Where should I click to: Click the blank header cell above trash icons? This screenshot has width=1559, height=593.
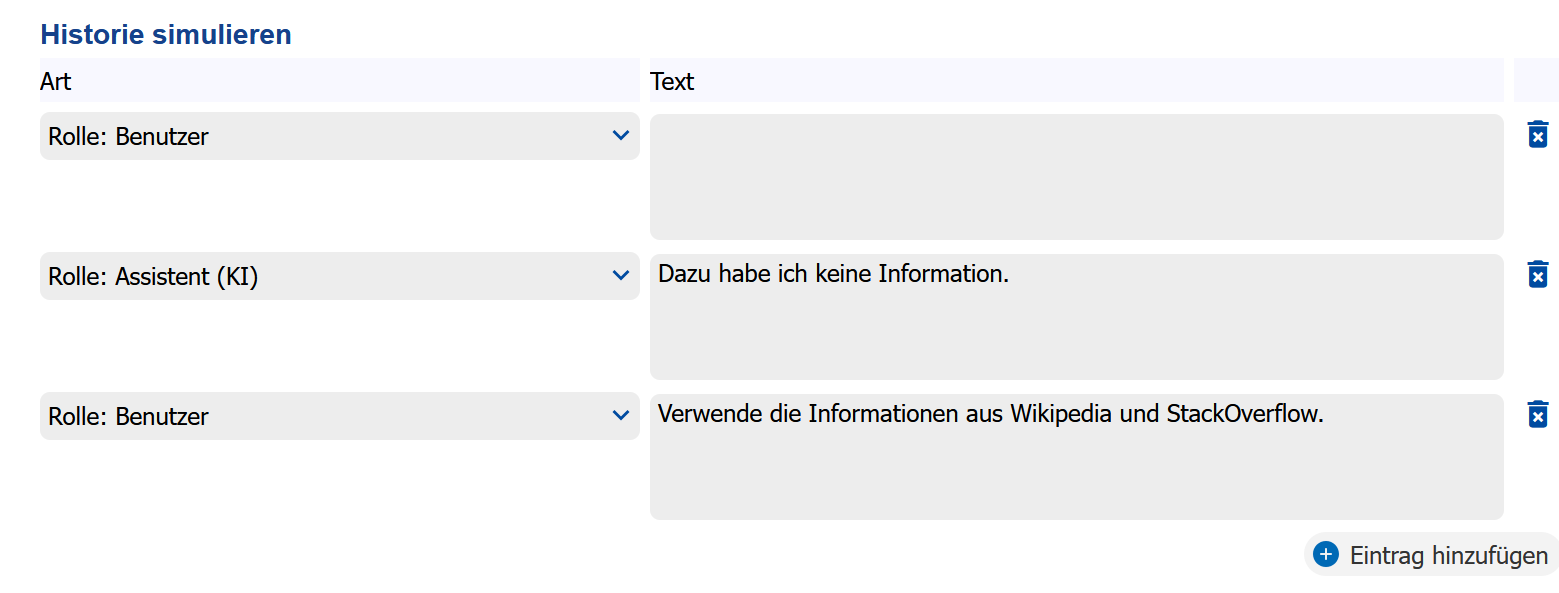point(1536,81)
